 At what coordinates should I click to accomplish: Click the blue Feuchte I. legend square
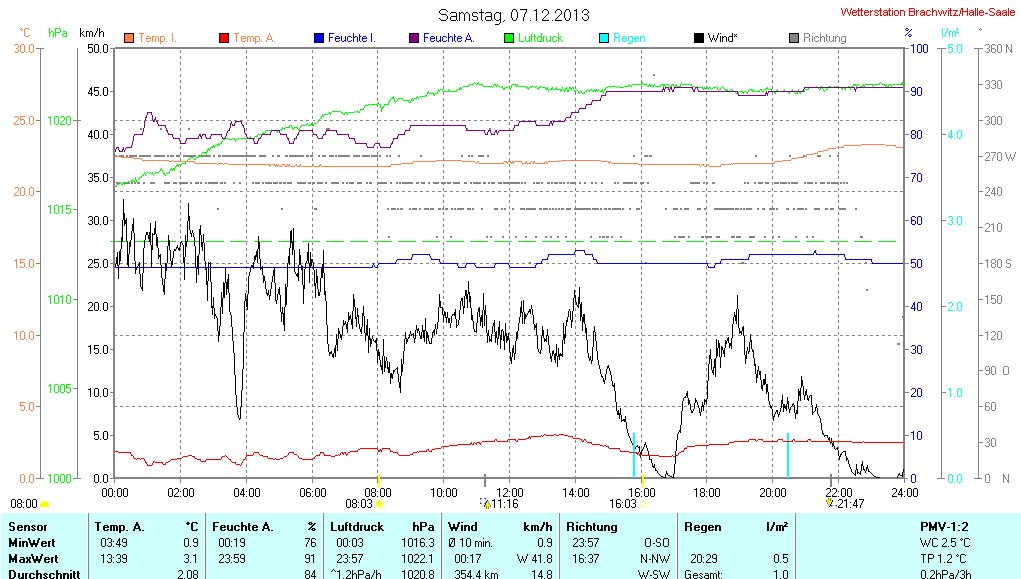[x=318, y=38]
